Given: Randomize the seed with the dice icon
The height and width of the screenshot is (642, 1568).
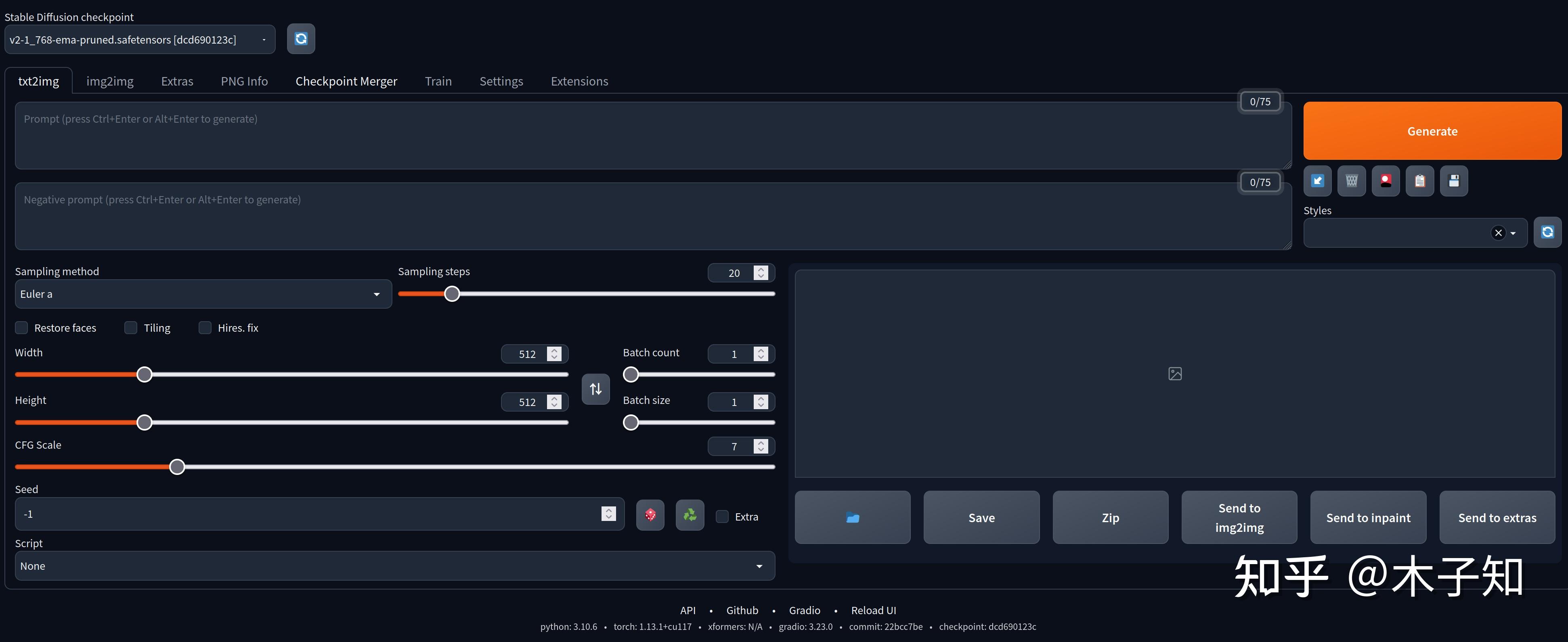Looking at the screenshot, I should tap(650, 515).
